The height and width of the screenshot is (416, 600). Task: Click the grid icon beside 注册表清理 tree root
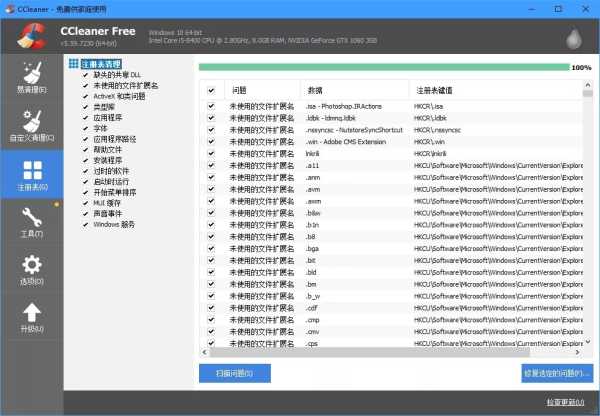tap(73, 64)
